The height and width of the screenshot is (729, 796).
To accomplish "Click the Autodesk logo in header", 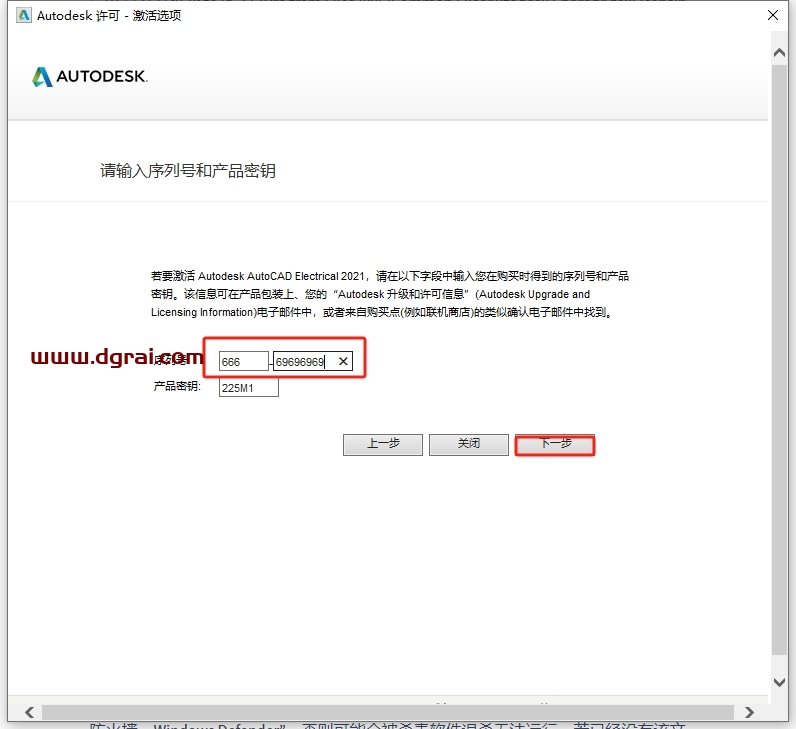I will coord(90,77).
